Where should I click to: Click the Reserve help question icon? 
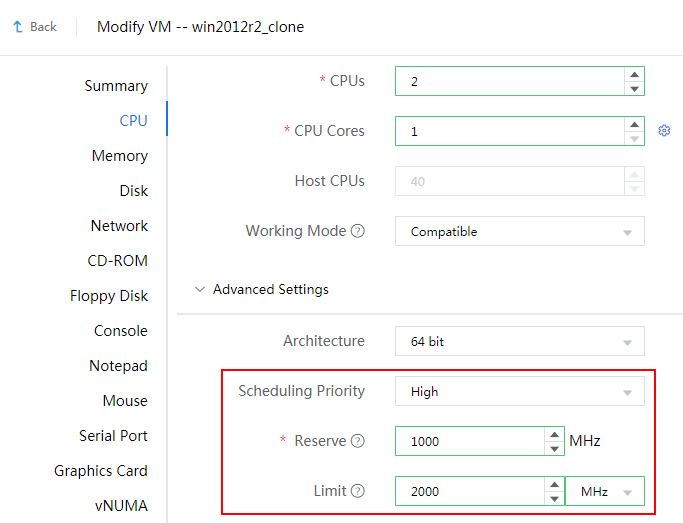(358, 441)
